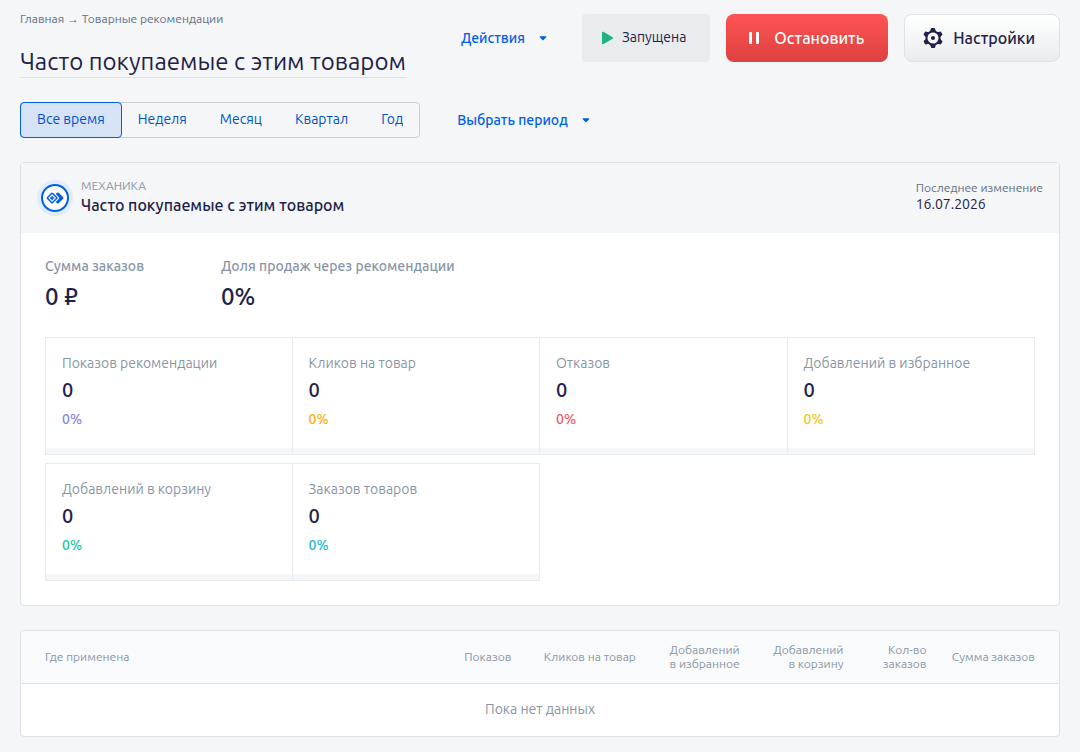Click the green play icon beside Запущена
This screenshot has width=1080, height=752.
point(607,38)
